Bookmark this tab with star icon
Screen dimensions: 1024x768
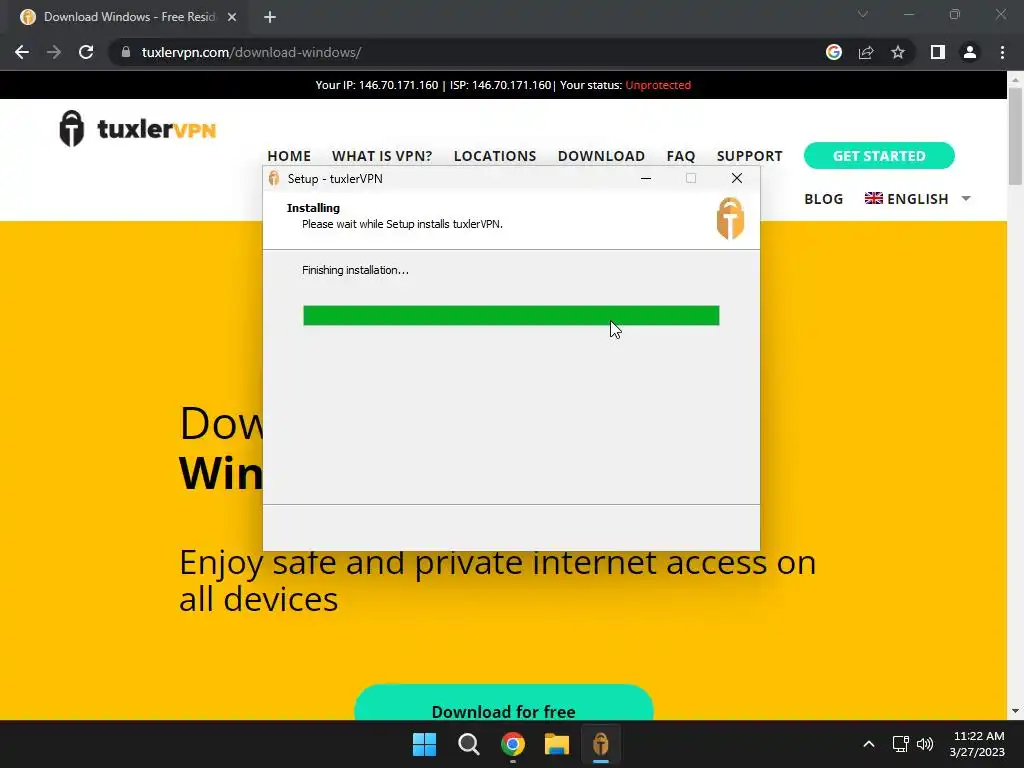[x=898, y=52]
